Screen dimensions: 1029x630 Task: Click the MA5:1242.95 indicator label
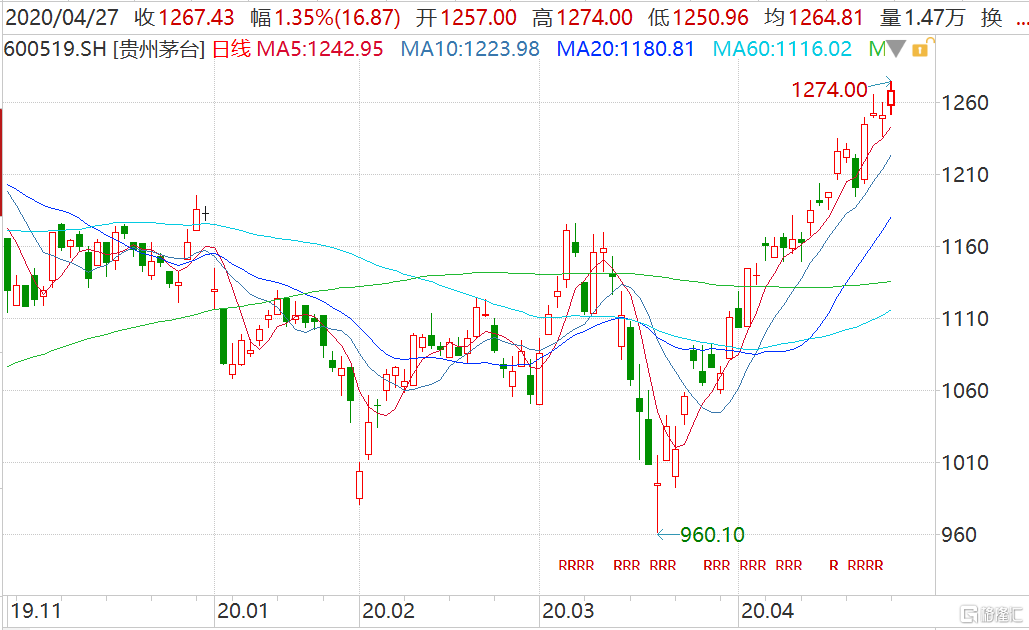pyautogui.click(x=320, y=49)
